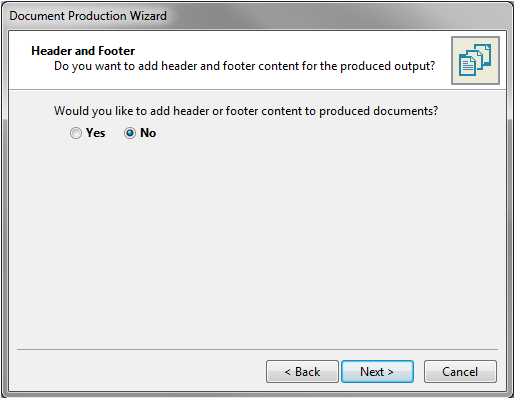Click the separator line above the buttons
The height and width of the screenshot is (398, 515).
[257, 349]
